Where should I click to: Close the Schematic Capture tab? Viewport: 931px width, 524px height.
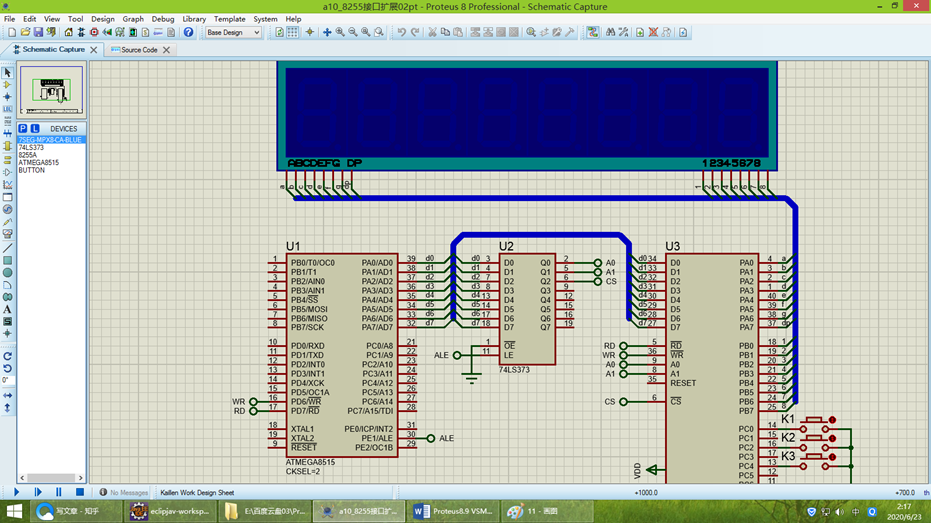94,50
